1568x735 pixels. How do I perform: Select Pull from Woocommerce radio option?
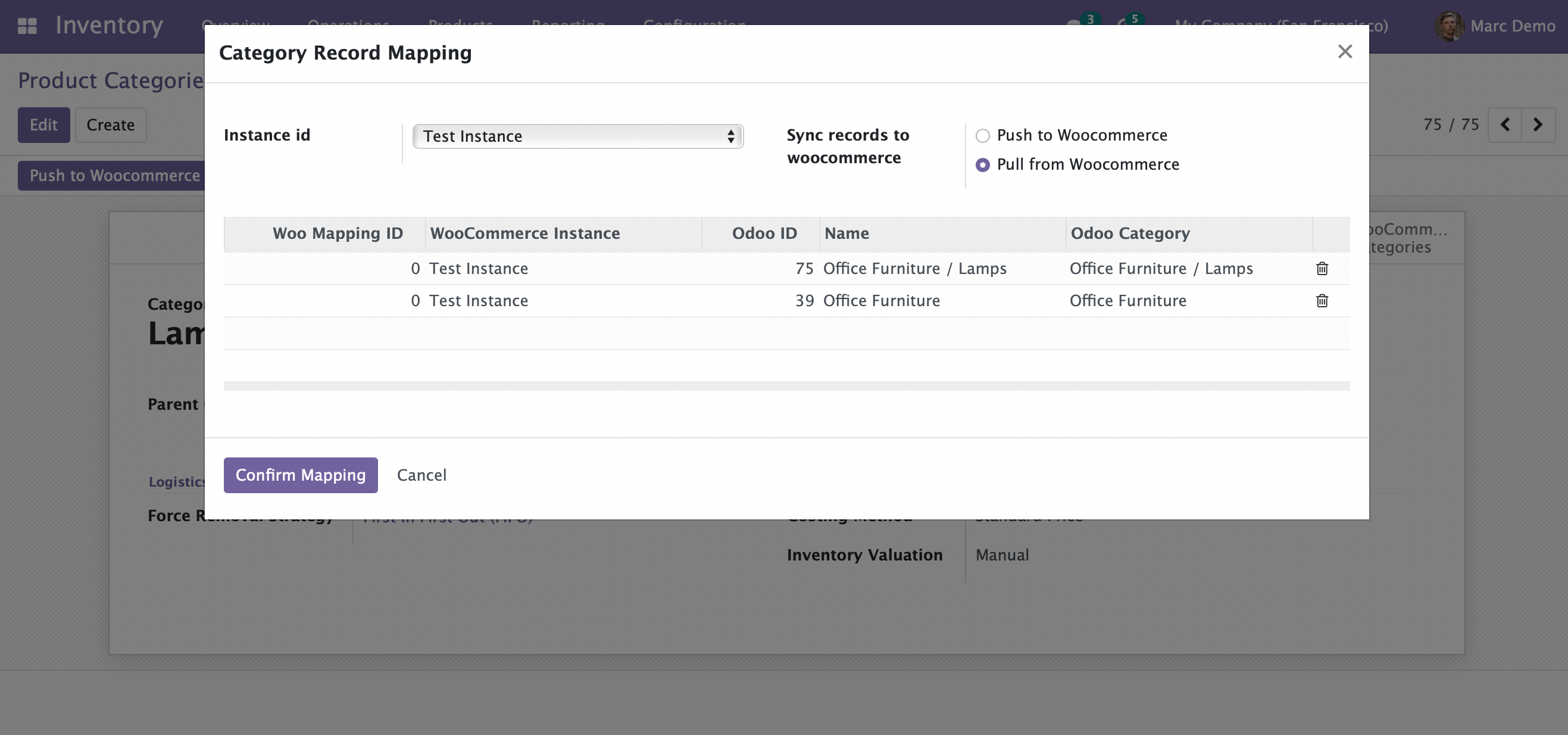[x=982, y=165]
